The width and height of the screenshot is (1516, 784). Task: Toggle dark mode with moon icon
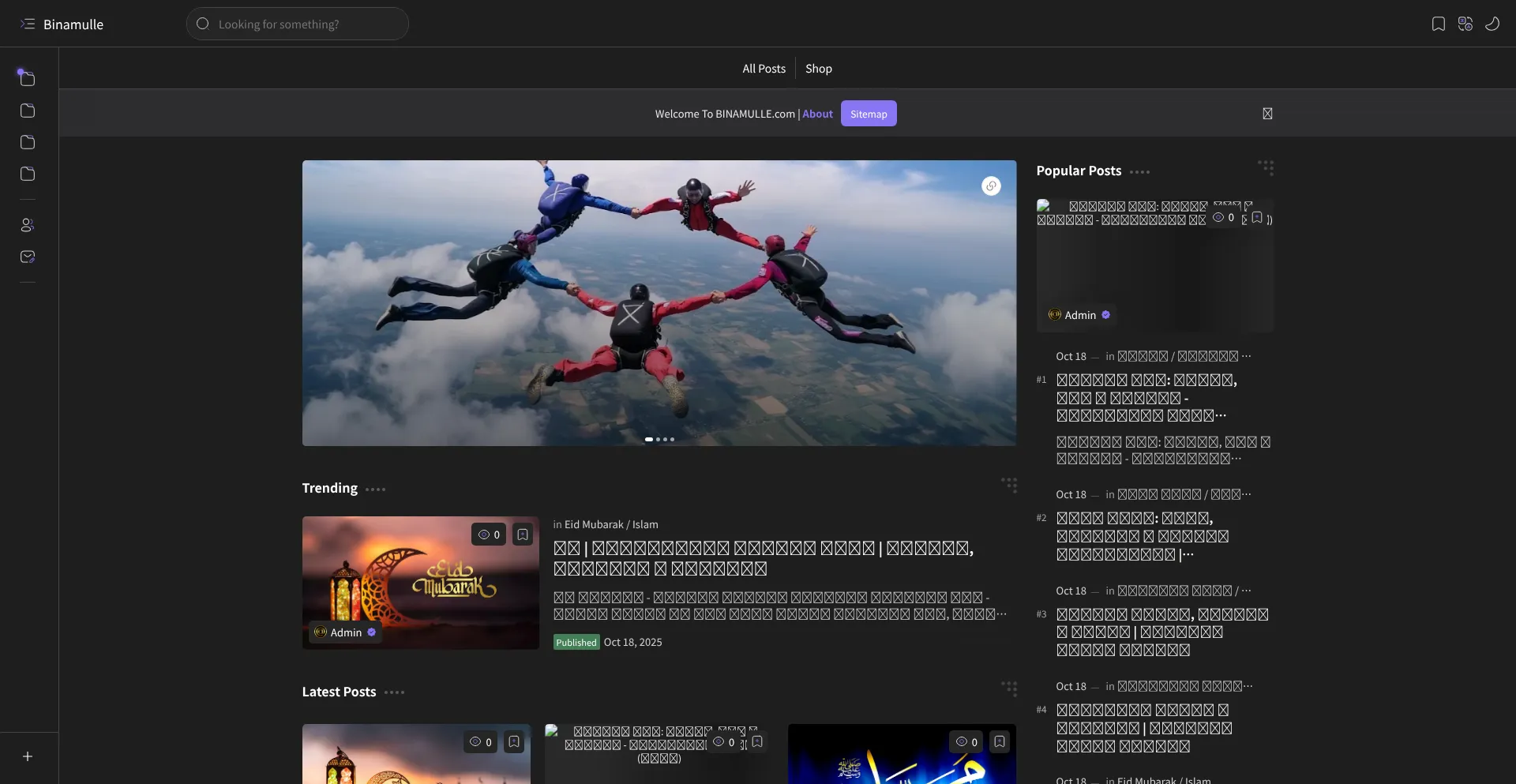1492,24
